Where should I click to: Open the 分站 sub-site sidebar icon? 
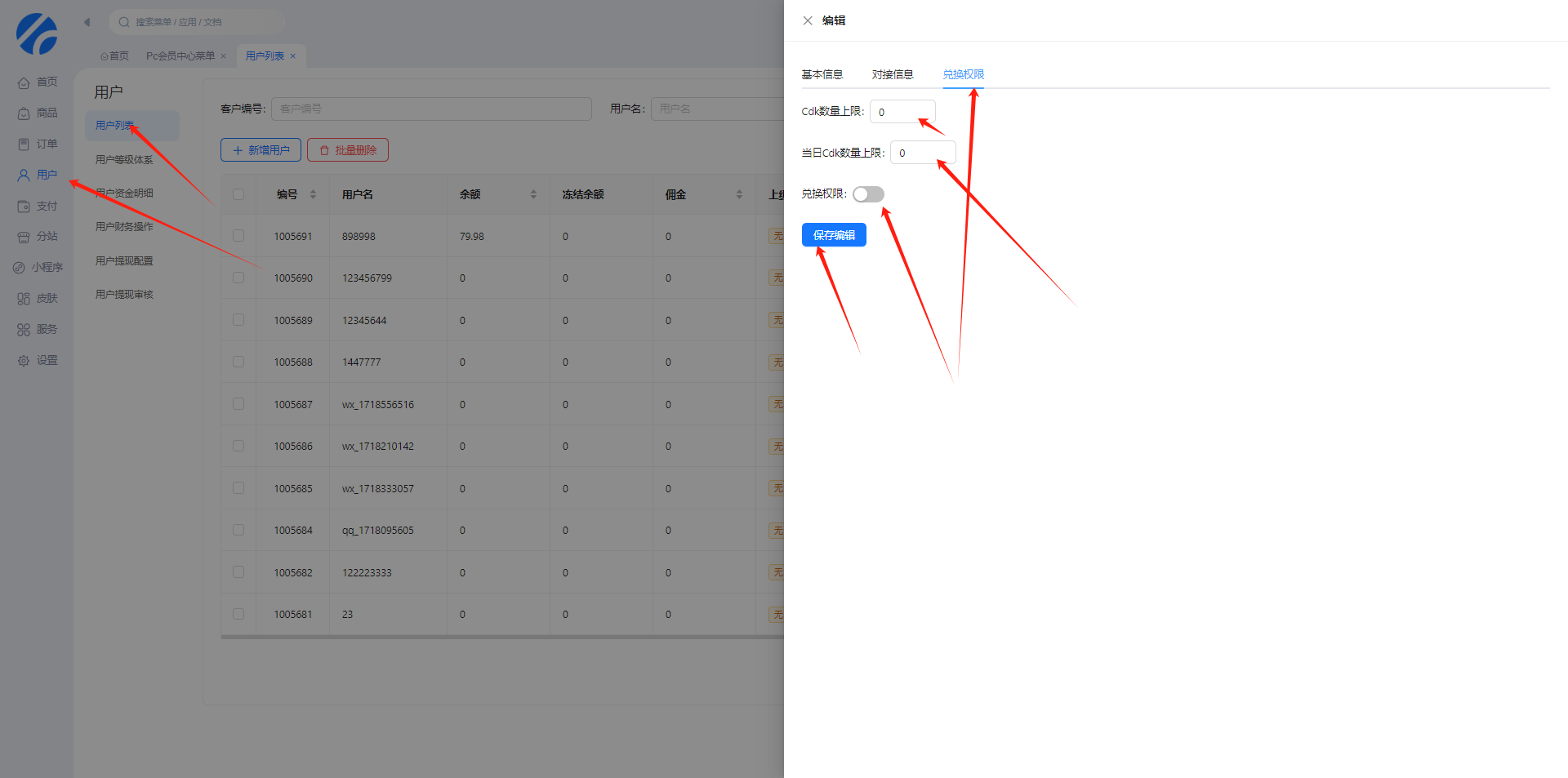click(x=24, y=237)
